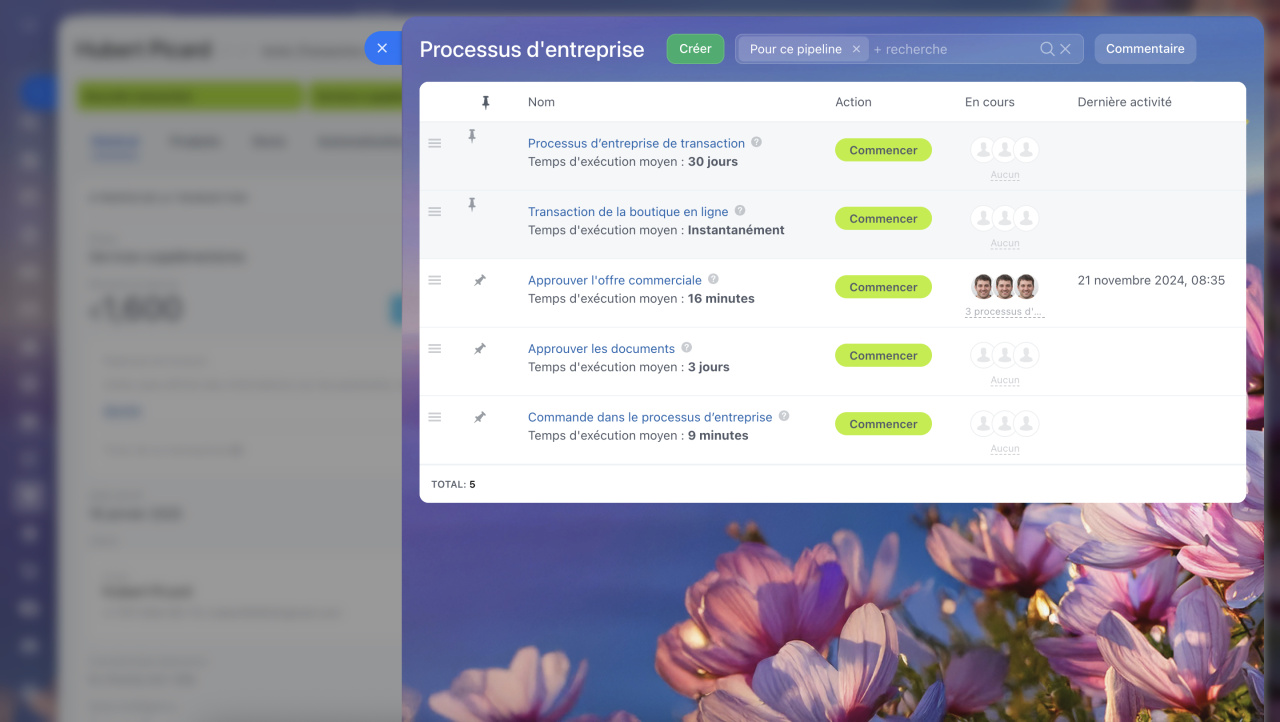Viewport: 1280px width, 722px height.
Task: Click the pin icon in the table header
Action: coord(486,102)
